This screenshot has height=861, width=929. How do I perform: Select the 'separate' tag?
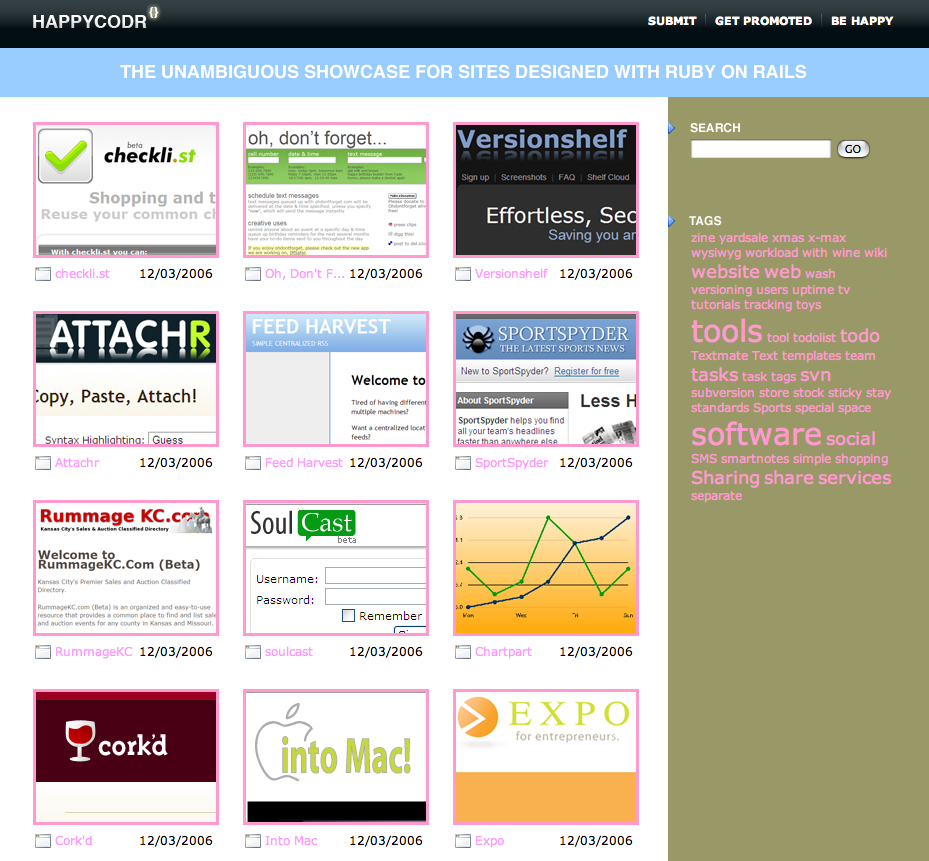coord(716,496)
